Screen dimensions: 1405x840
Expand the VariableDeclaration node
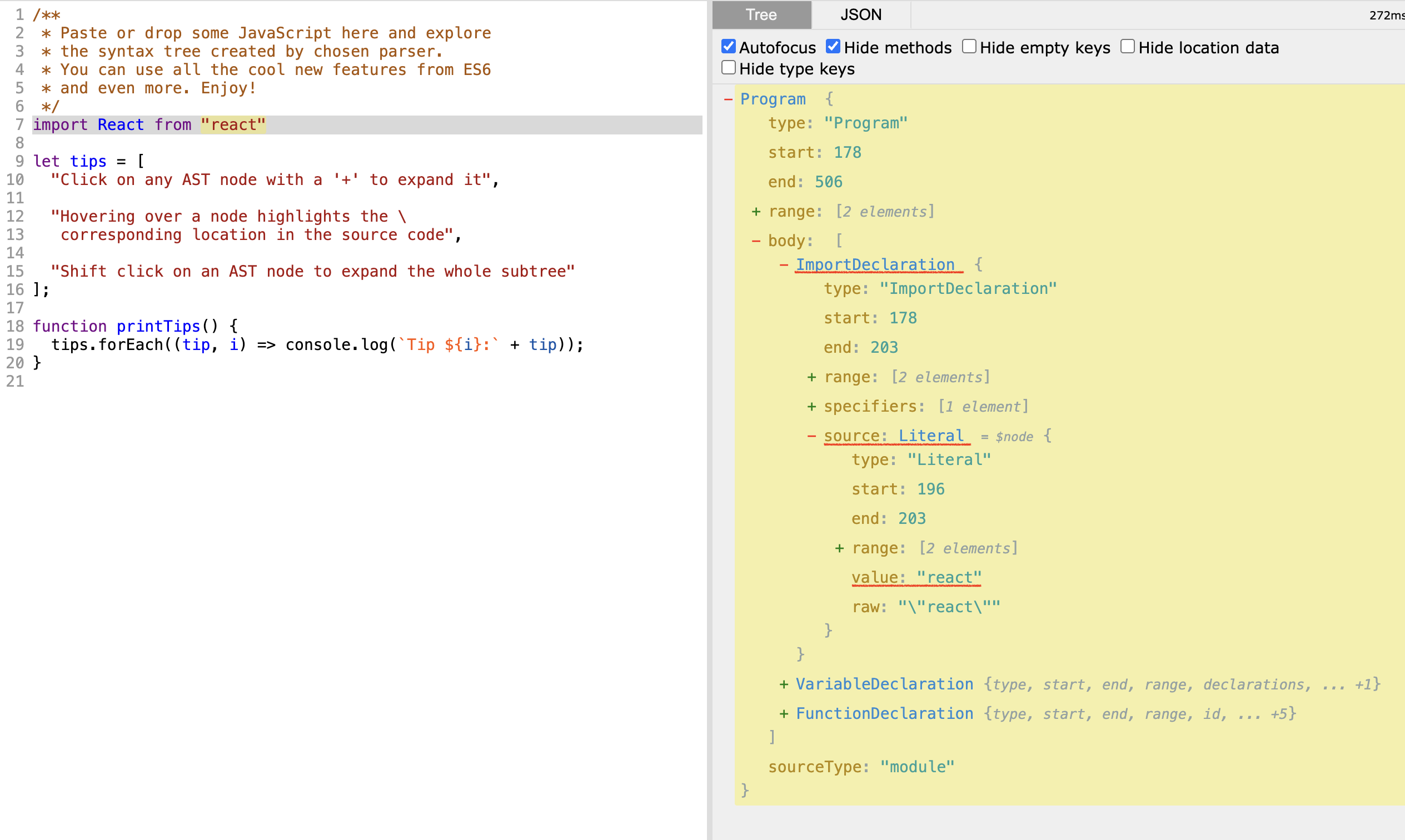[784, 684]
